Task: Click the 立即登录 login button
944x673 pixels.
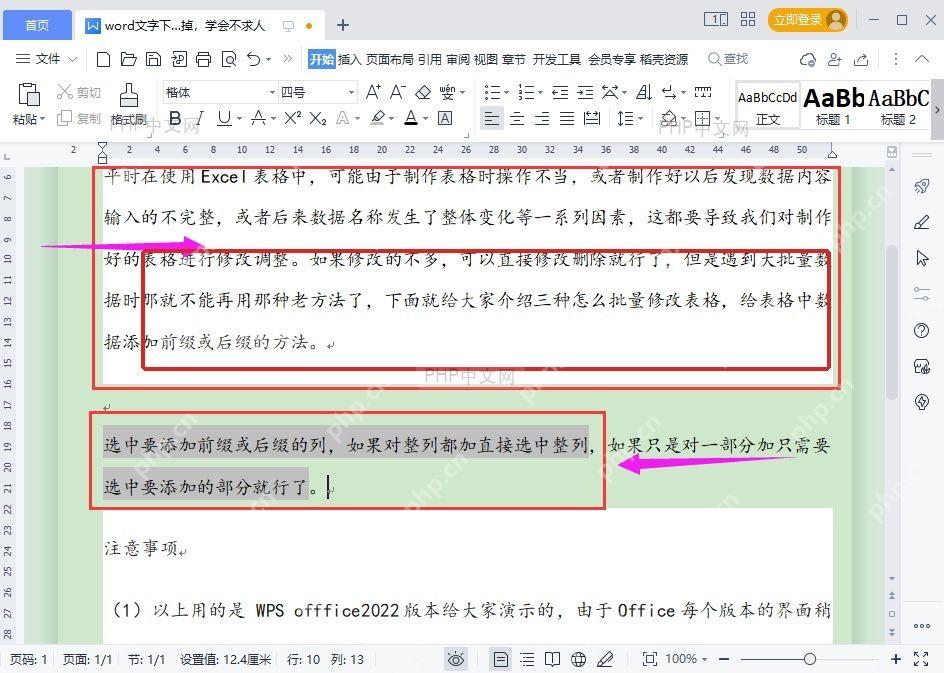Action: pos(807,20)
